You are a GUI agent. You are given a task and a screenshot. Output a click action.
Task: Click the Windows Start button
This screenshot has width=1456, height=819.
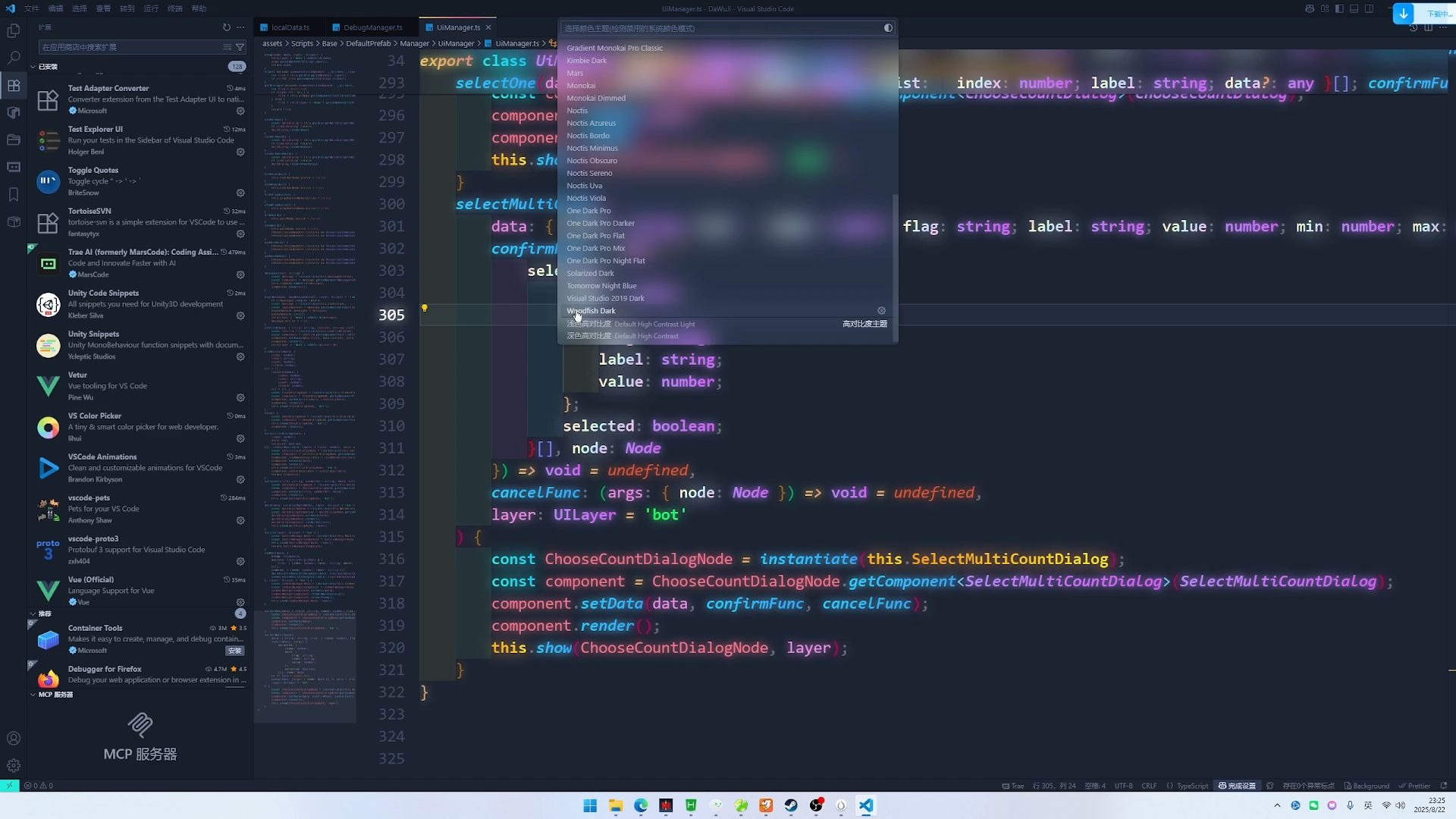pyautogui.click(x=590, y=805)
